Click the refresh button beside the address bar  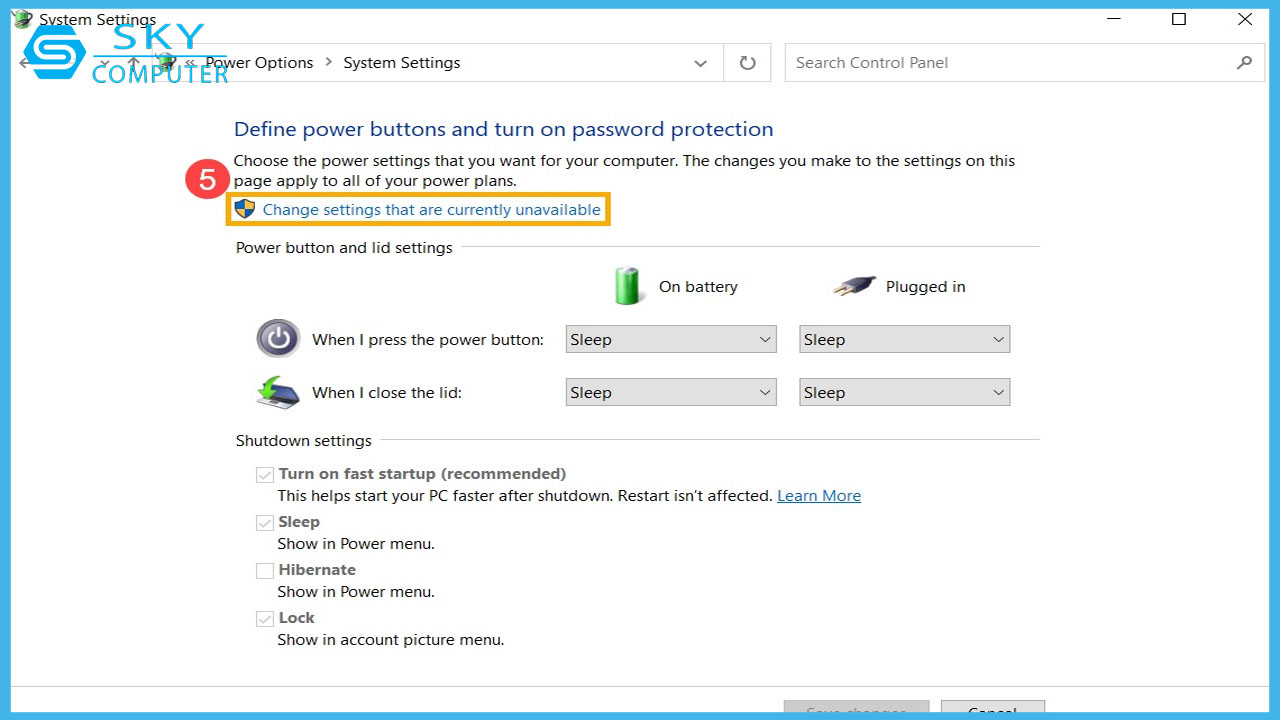[747, 63]
